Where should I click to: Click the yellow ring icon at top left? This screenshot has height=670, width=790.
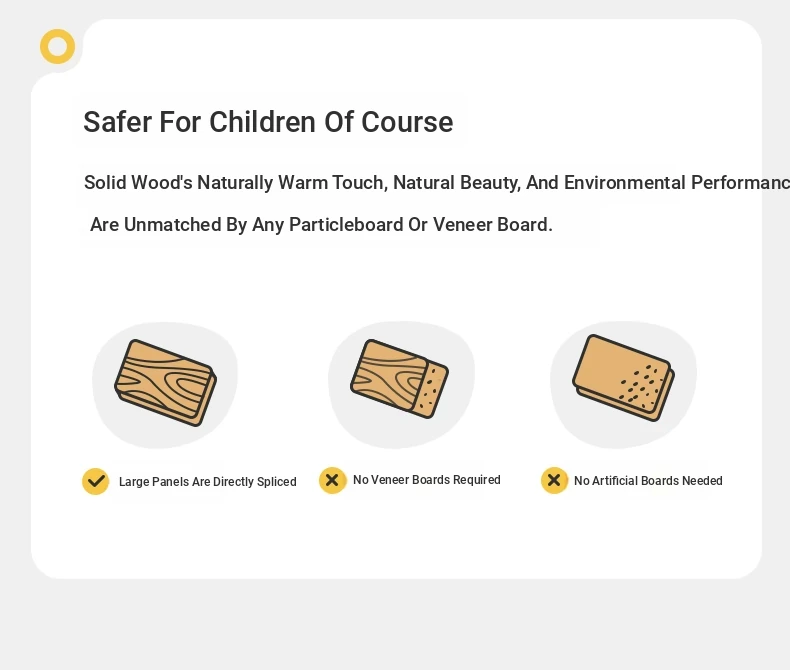pyautogui.click(x=57, y=46)
